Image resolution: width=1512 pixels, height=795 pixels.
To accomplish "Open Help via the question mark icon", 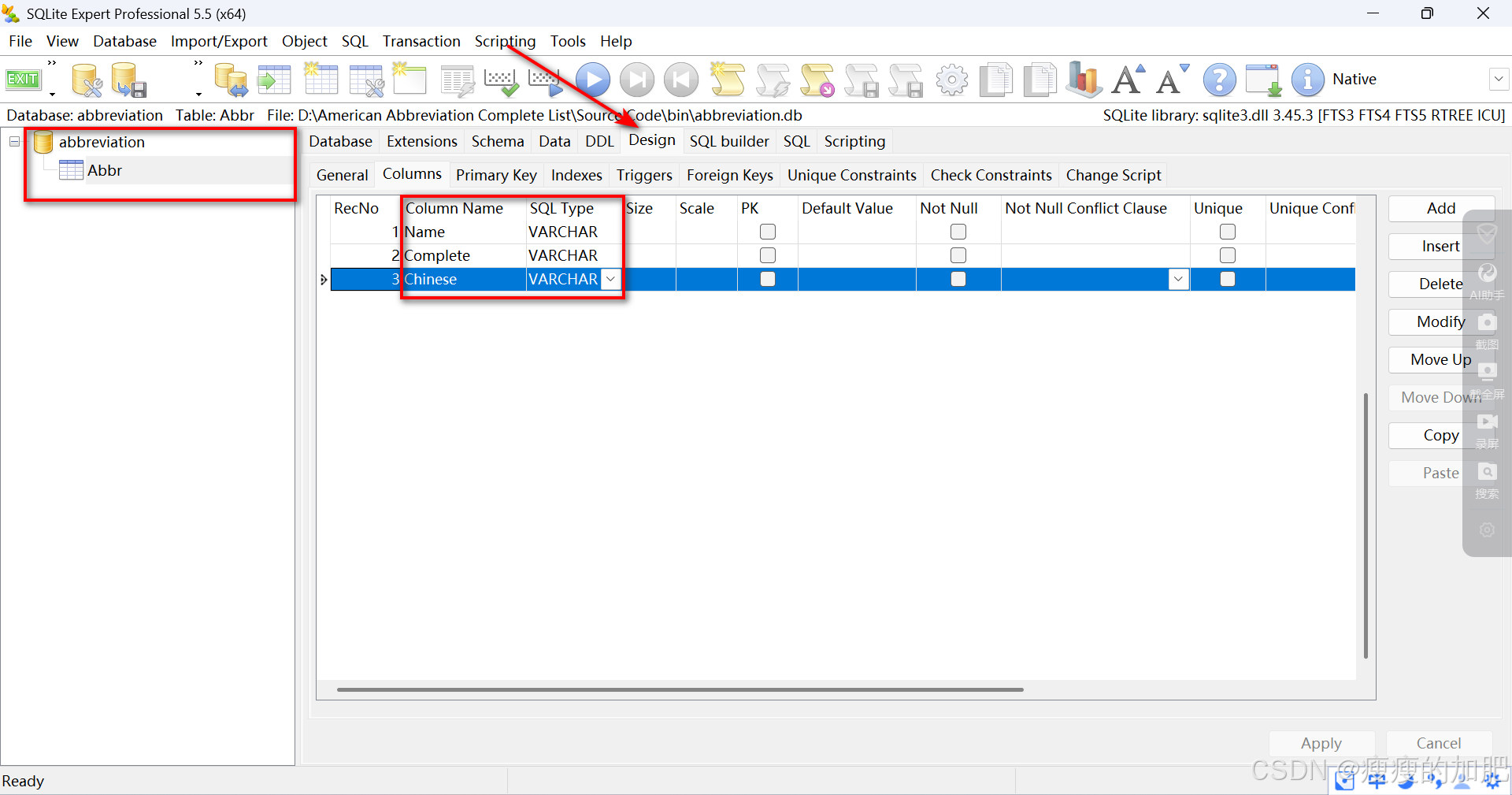I will (x=1219, y=80).
